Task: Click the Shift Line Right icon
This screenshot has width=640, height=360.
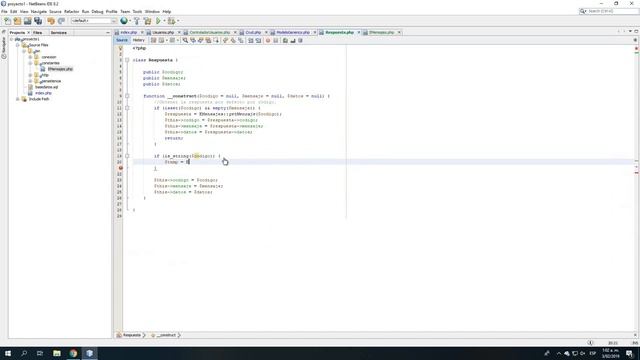Action: click(258, 40)
